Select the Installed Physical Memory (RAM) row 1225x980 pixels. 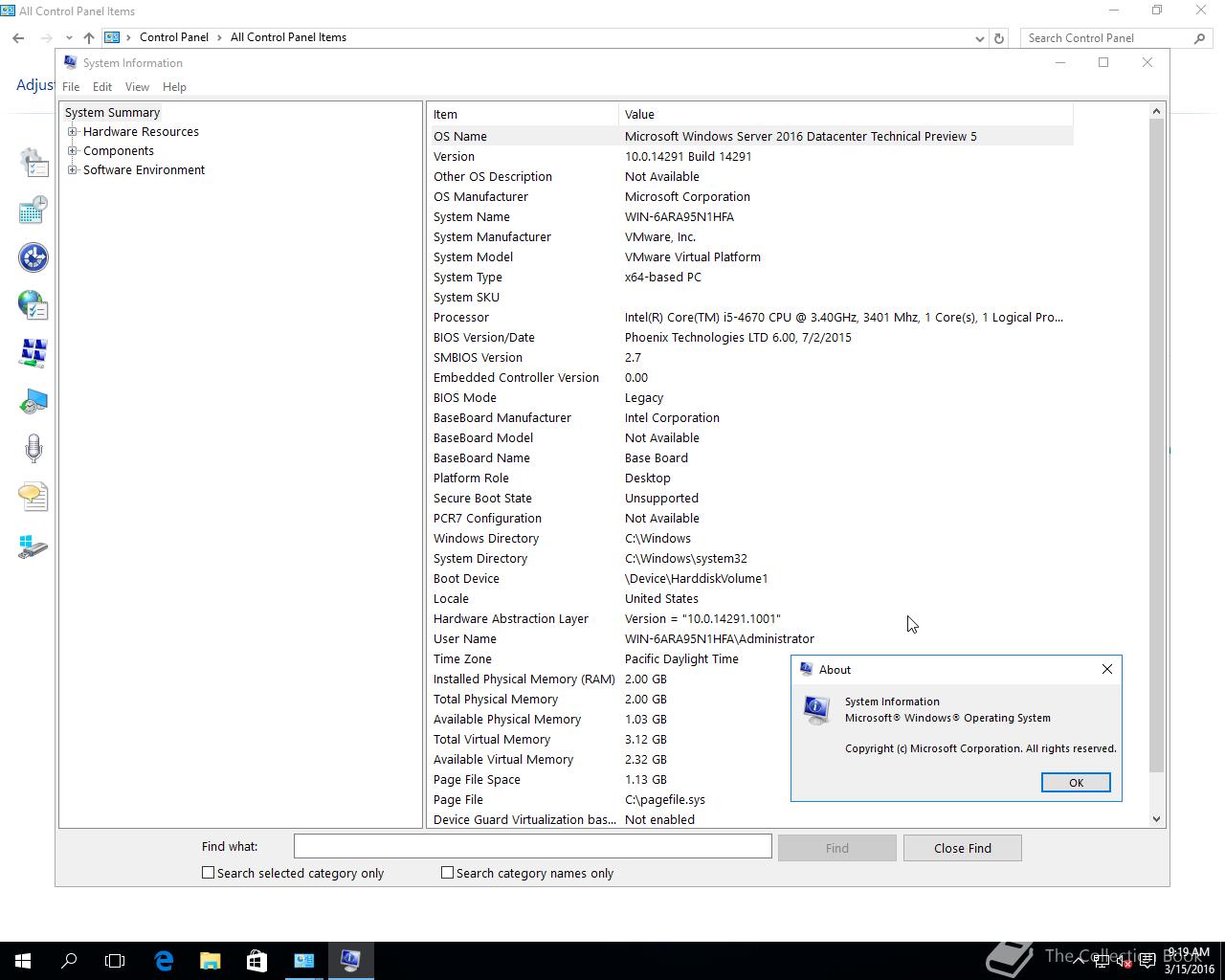tap(751, 679)
